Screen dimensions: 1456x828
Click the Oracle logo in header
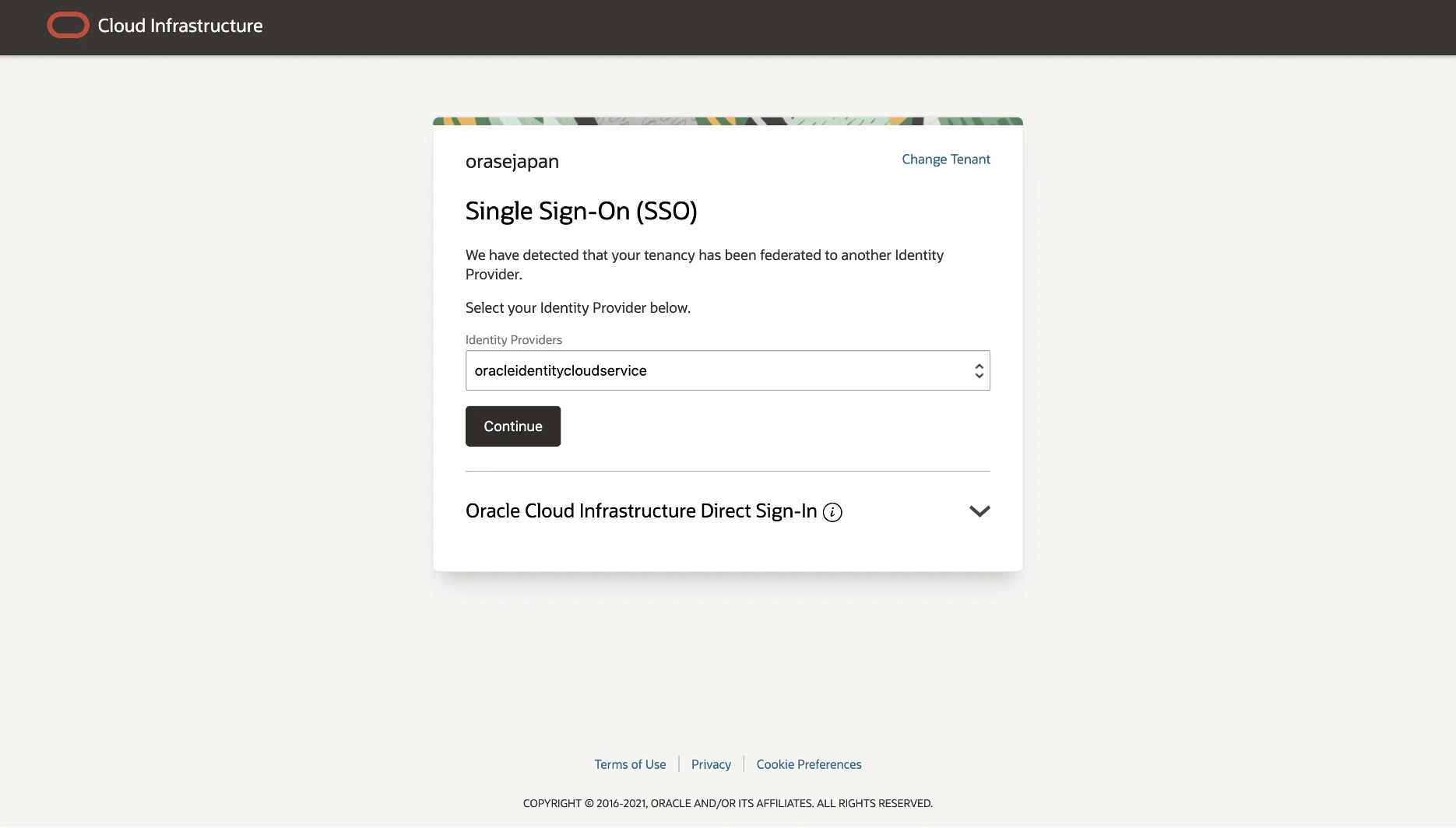point(68,25)
